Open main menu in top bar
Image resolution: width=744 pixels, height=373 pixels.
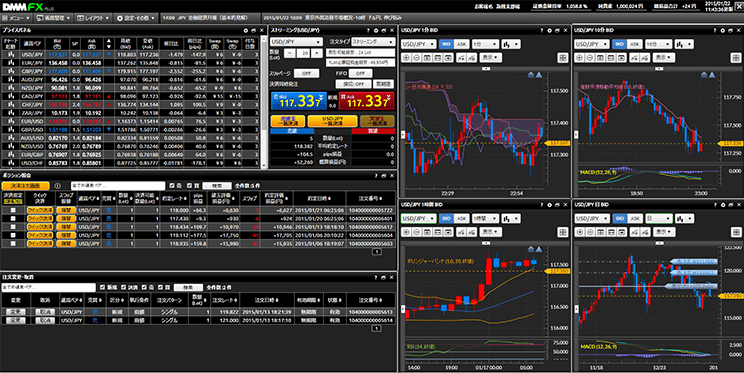tap(16, 18)
